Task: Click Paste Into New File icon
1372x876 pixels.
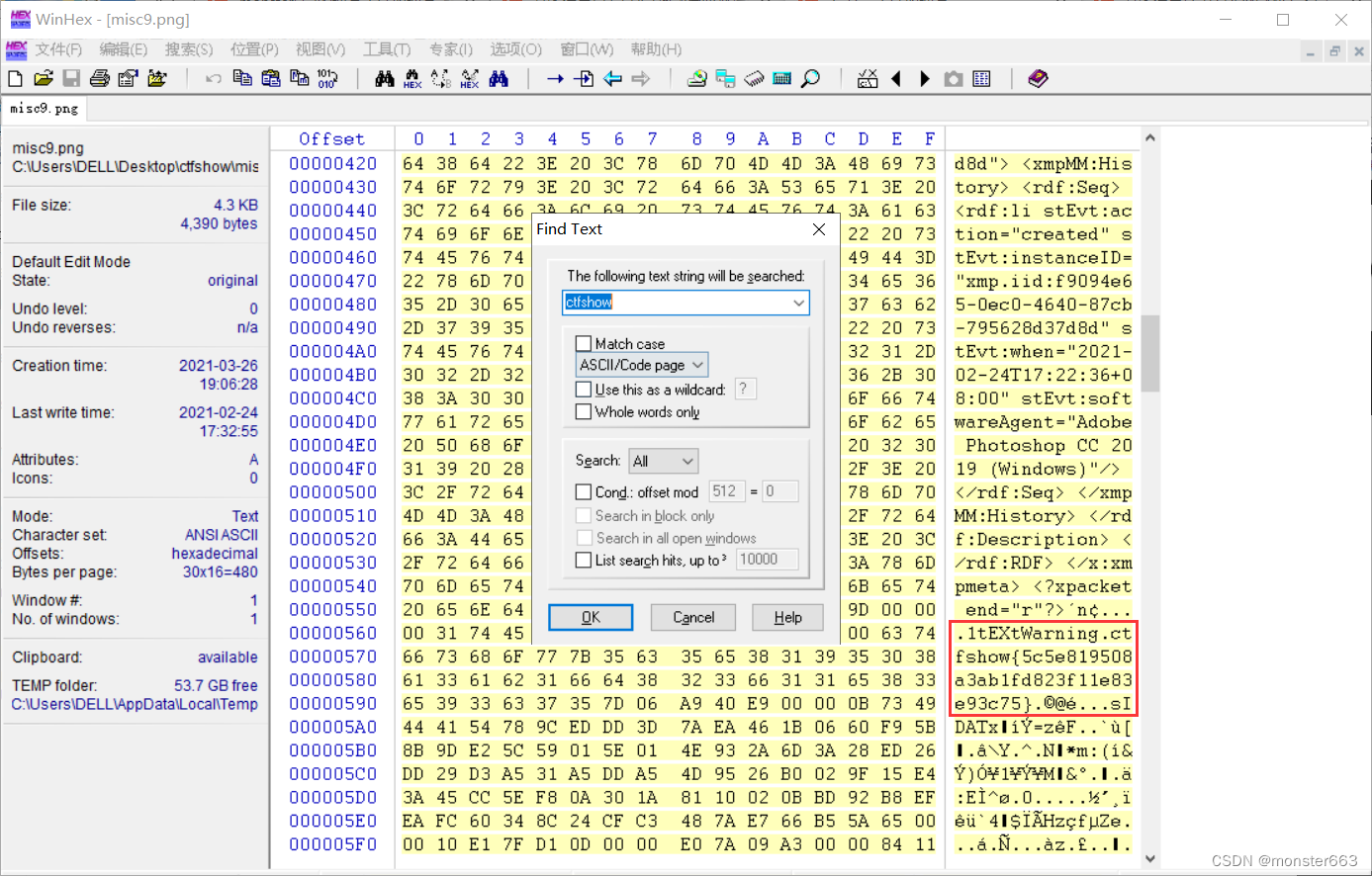Action: click(x=299, y=78)
